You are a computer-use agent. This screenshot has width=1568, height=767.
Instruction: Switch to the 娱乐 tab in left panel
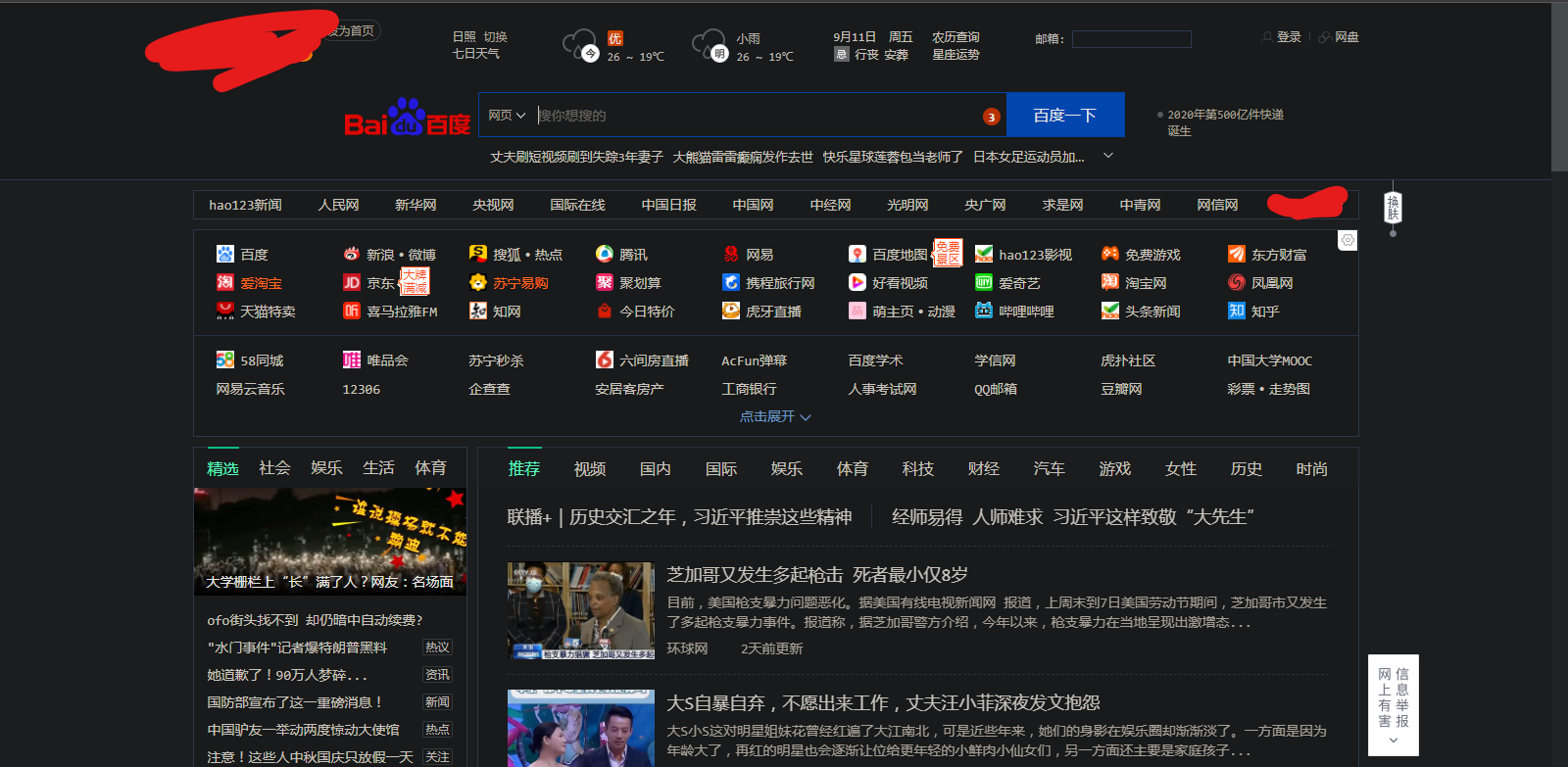tap(326, 468)
